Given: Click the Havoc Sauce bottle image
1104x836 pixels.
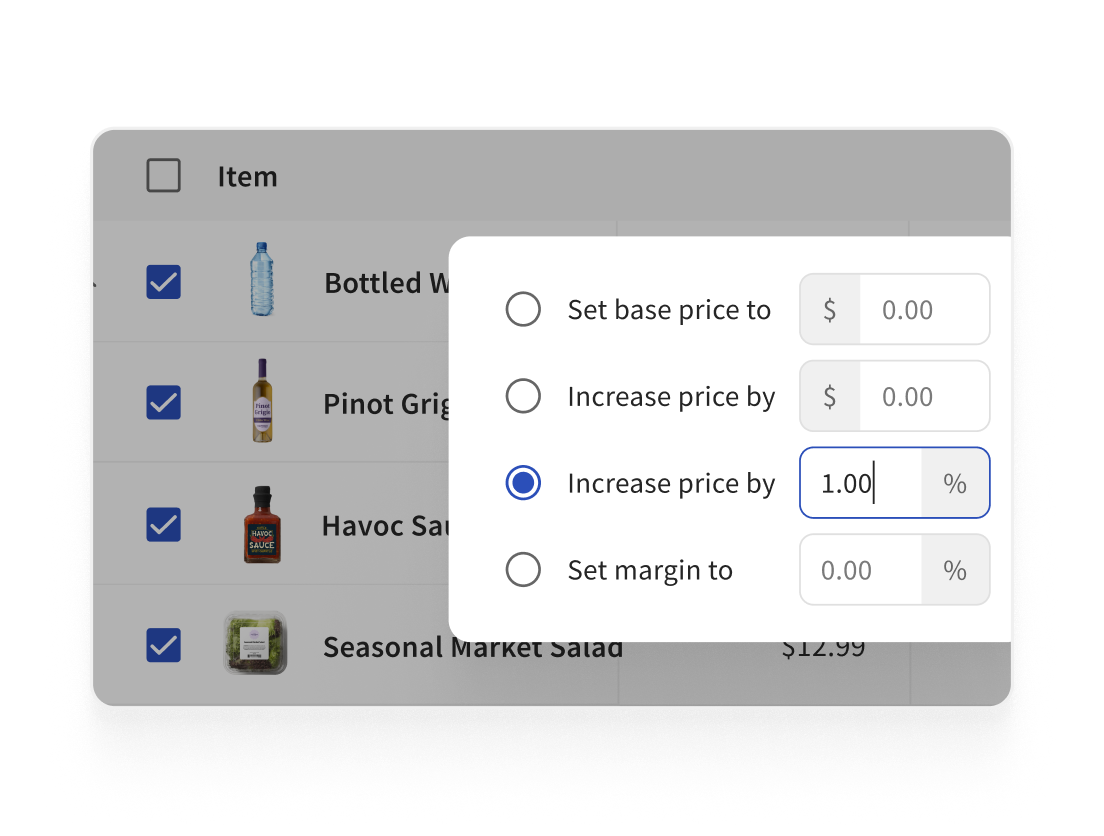Looking at the screenshot, I should point(262,525).
